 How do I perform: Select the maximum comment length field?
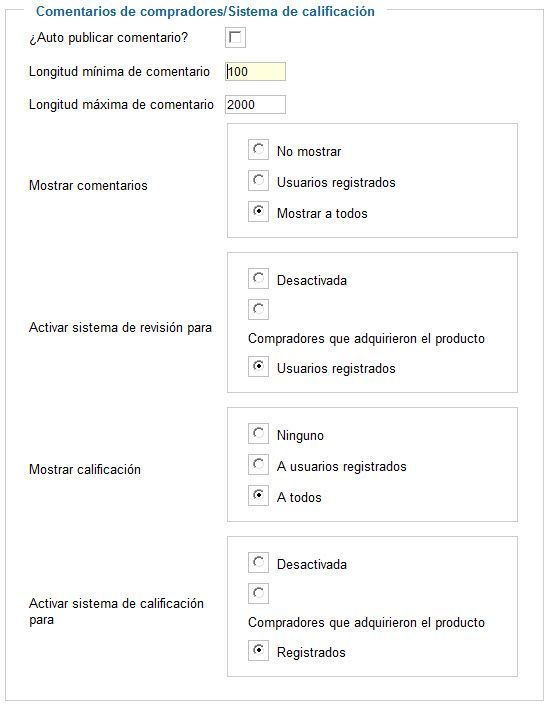tap(255, 105)
